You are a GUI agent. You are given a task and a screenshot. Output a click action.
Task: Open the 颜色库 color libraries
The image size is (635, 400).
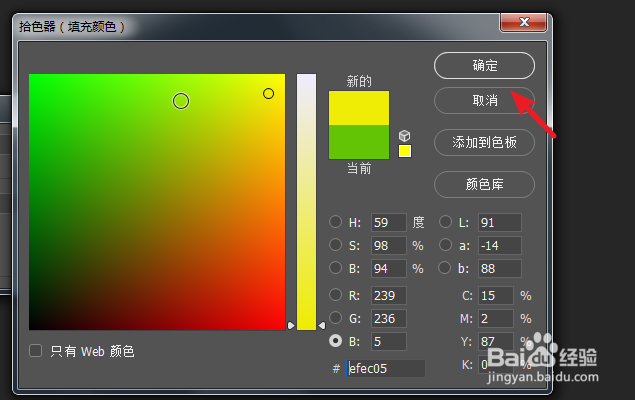click(x=484, y=185)
